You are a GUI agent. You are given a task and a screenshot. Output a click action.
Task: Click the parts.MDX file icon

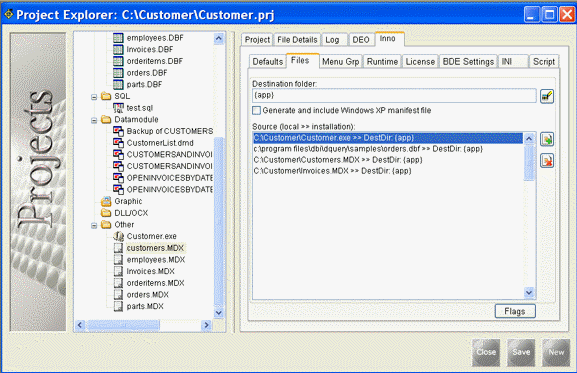click(118, 306)
